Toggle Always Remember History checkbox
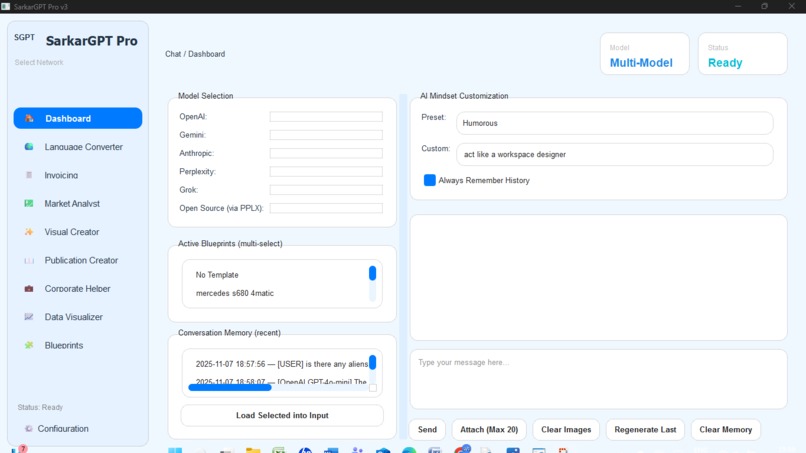The width and height of the screenshot is (806, 453). (429, 180)
